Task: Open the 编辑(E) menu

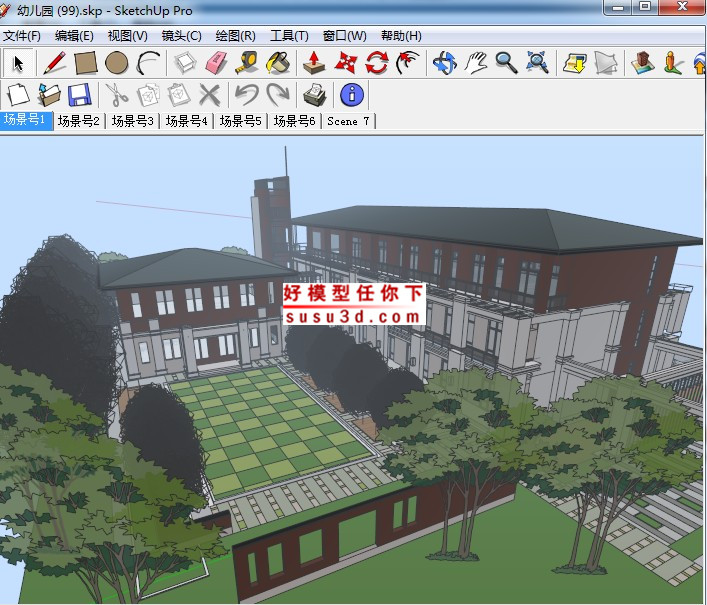Action: click(74, 36)
